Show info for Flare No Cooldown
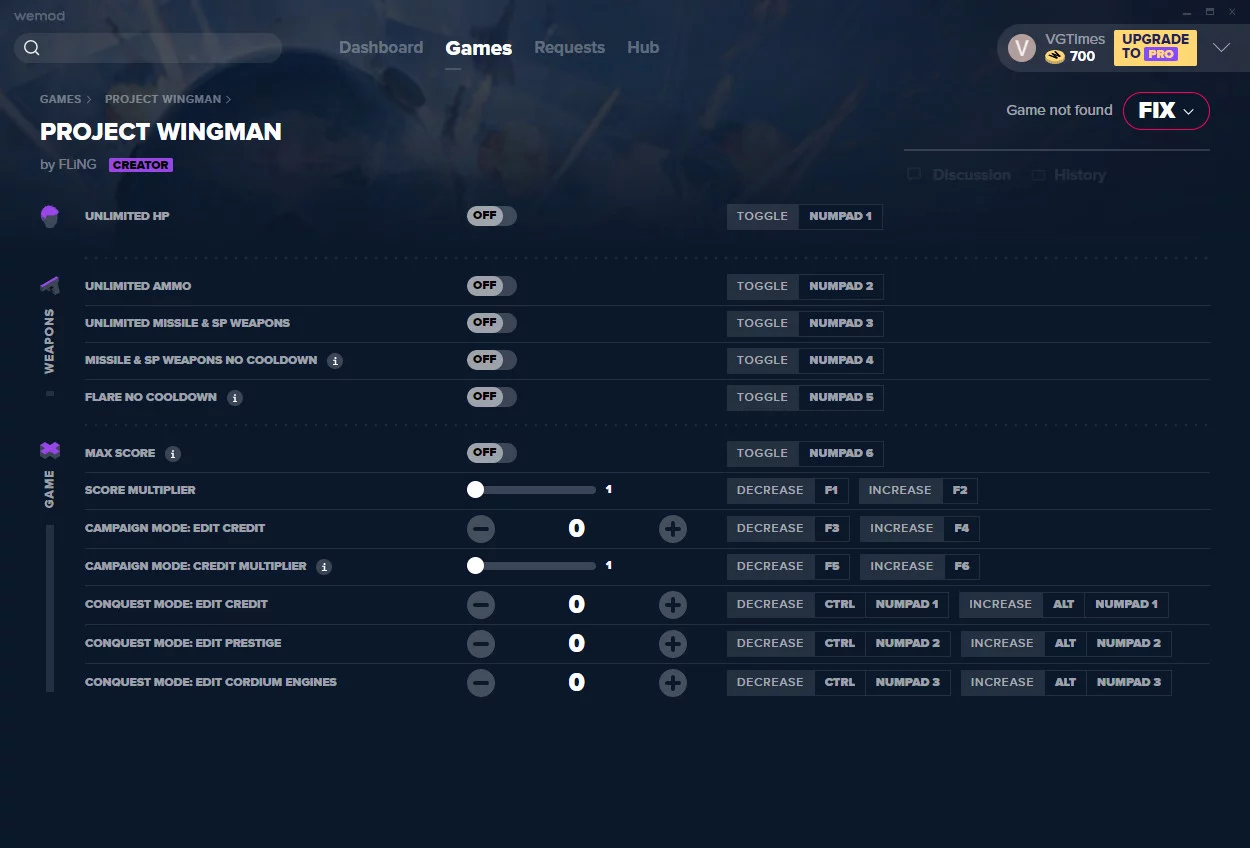The image size is (1250, 848). pos(235,398)
